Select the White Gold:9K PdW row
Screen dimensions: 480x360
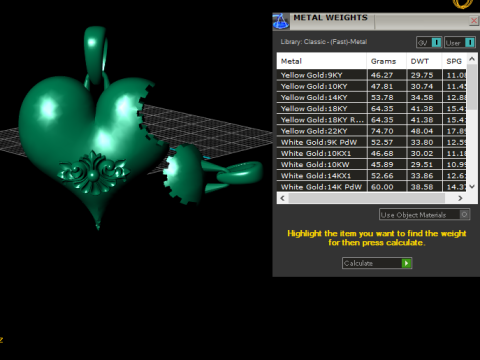(372, 142)
